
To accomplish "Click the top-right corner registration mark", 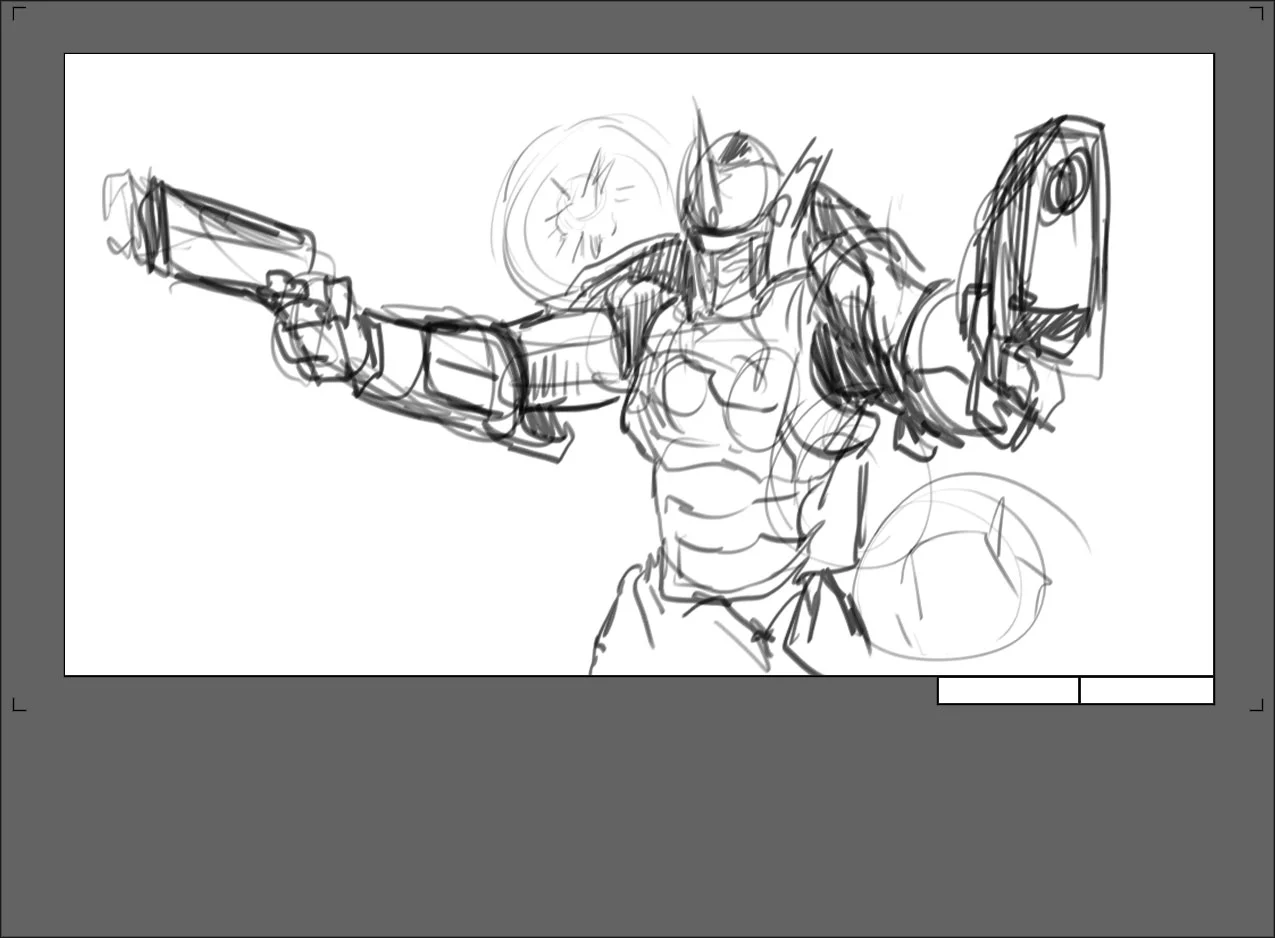I will (x=1258, y=13).
